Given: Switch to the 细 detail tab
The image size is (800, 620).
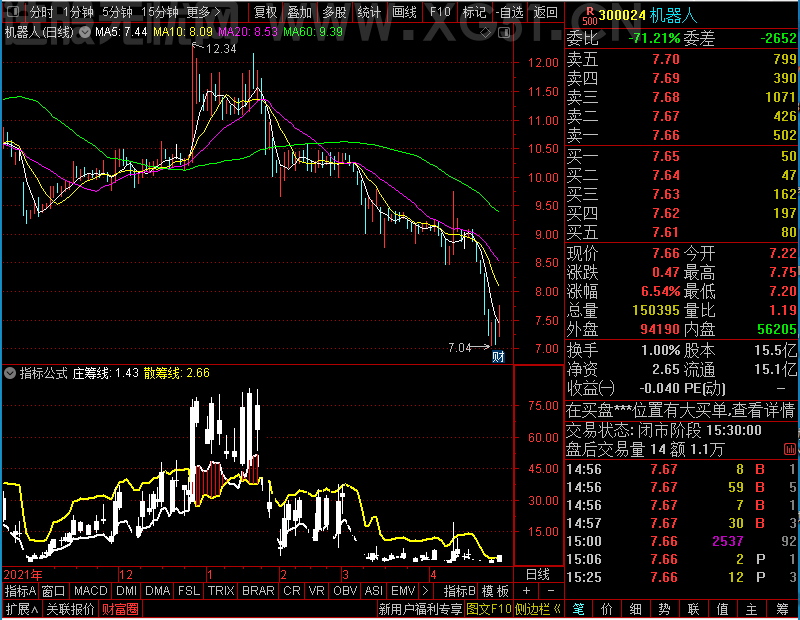Looking at the screenshot, I should pos(635,609).
